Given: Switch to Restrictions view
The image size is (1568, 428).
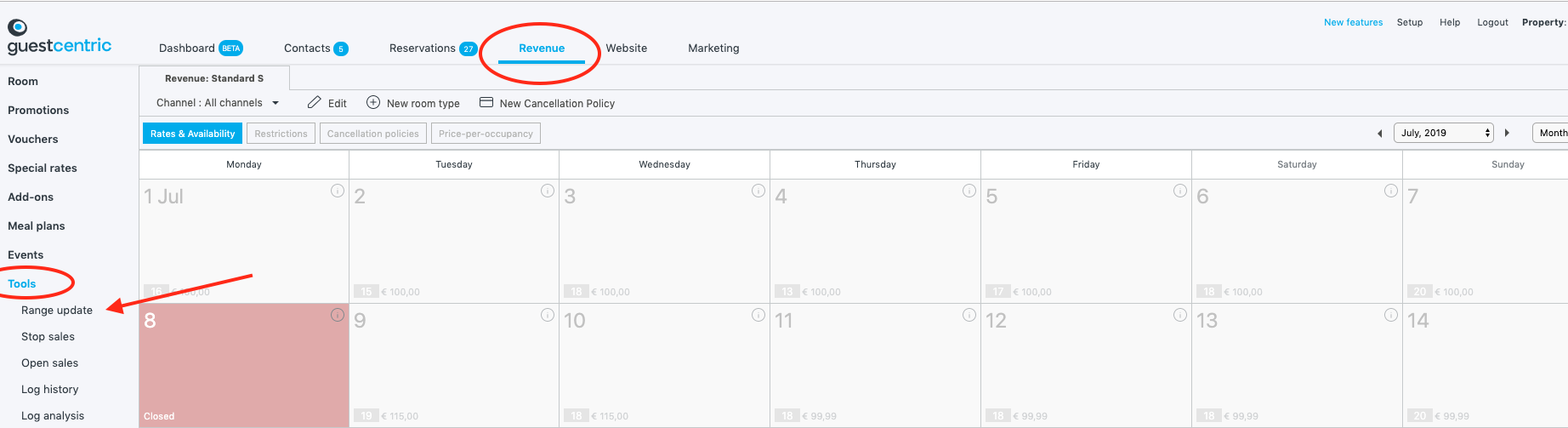Looking at the screenshot, I should (x=281, y=134).
